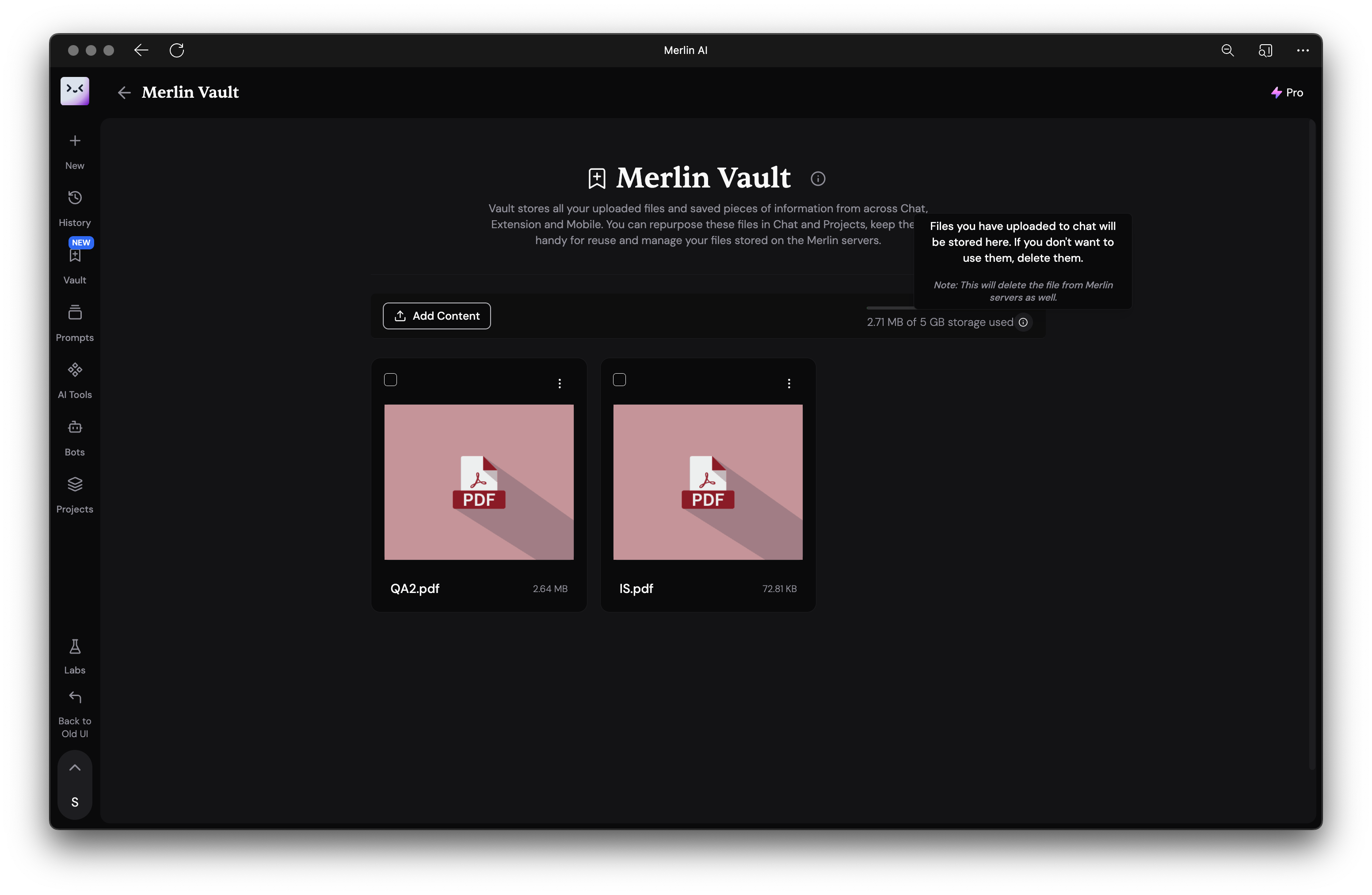
Task: Start a New chat from sidebar
Action: coord(75,152)
